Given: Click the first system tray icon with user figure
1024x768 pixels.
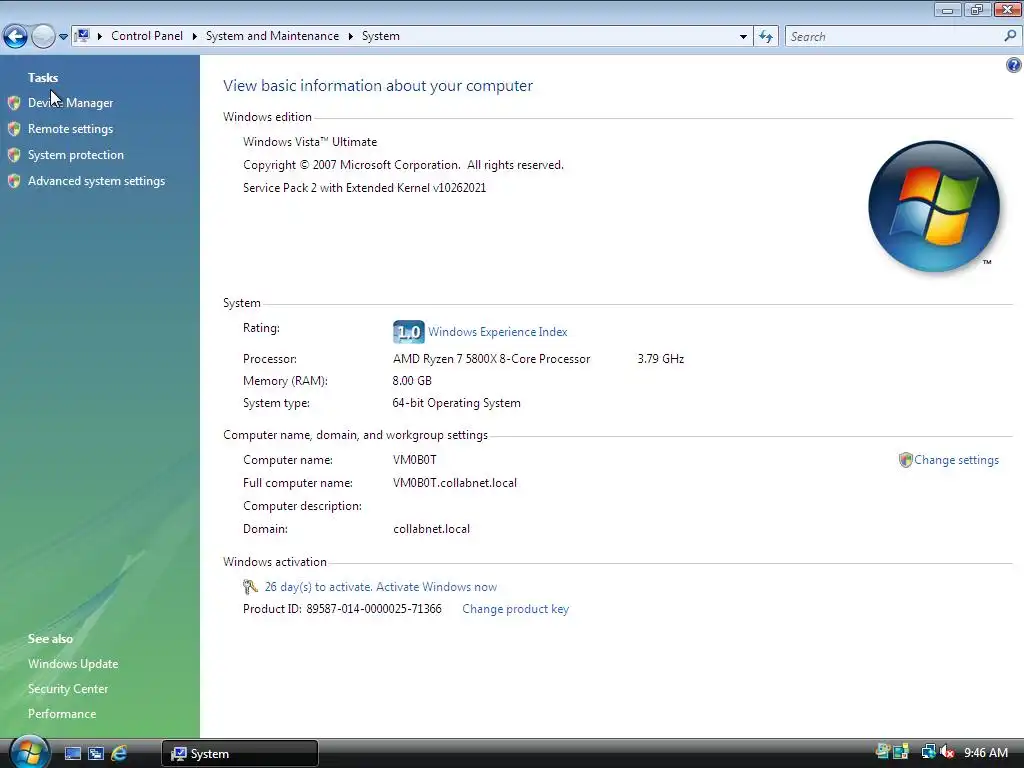Looking at the screenshot, I should pyautogui.click(x=883, y=752).
